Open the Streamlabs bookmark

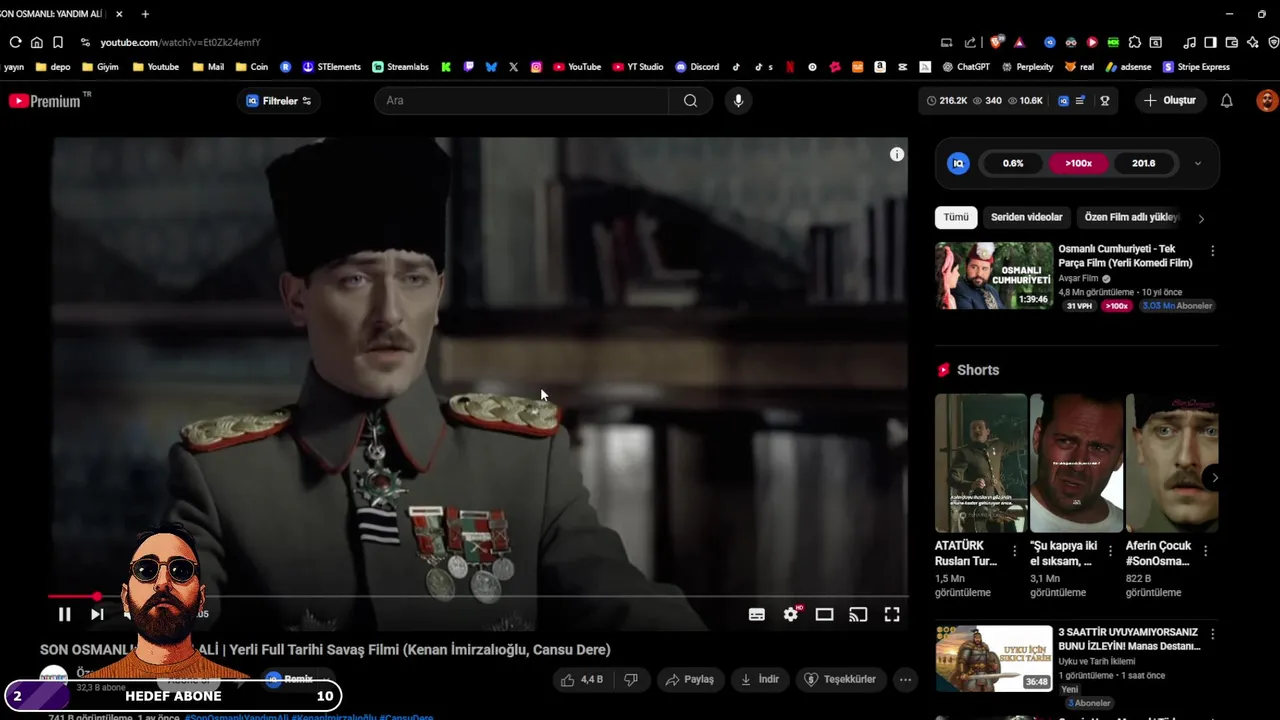[x=400, y=67]
